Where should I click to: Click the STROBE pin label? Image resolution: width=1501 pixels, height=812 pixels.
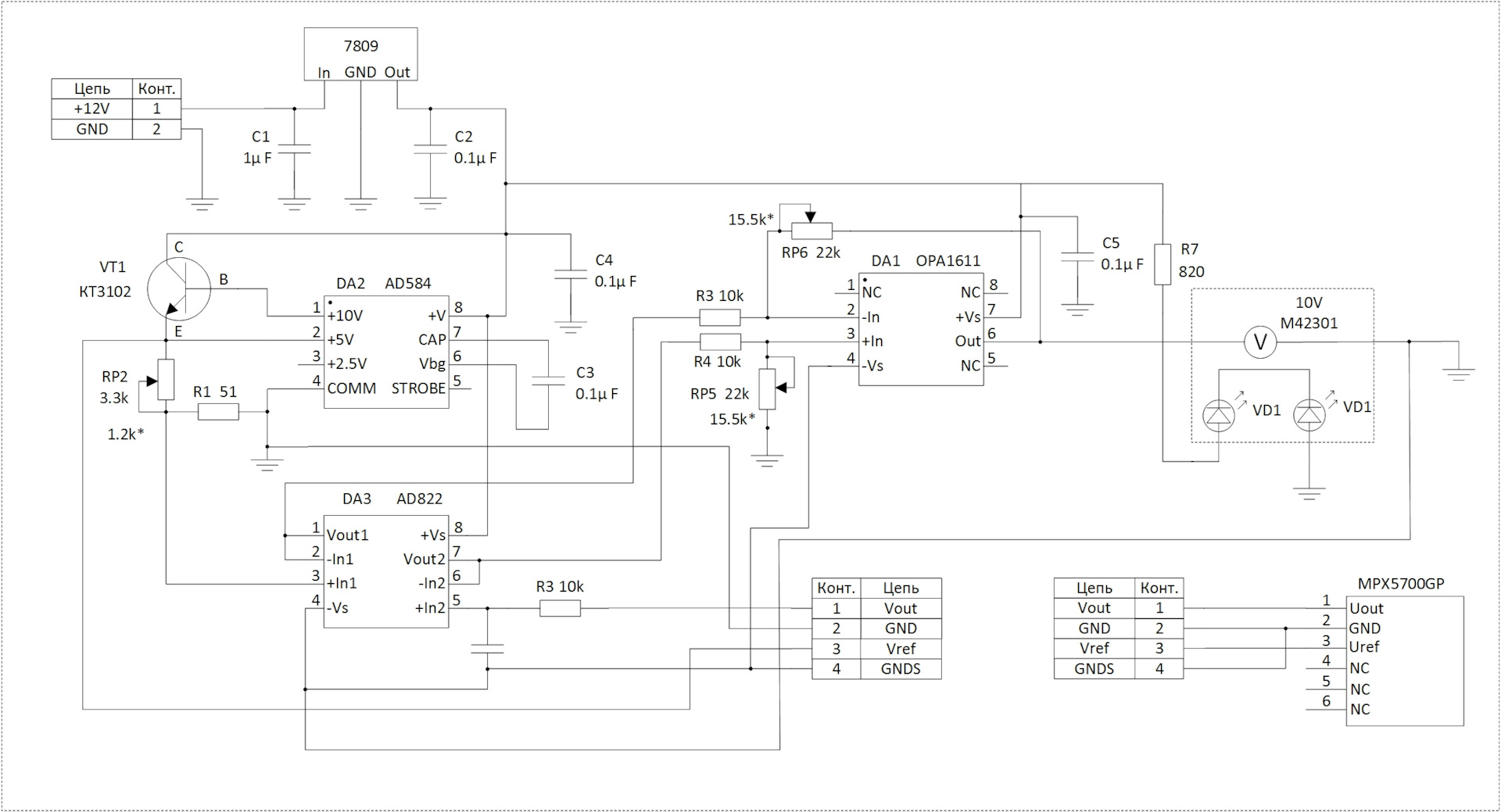418,388
